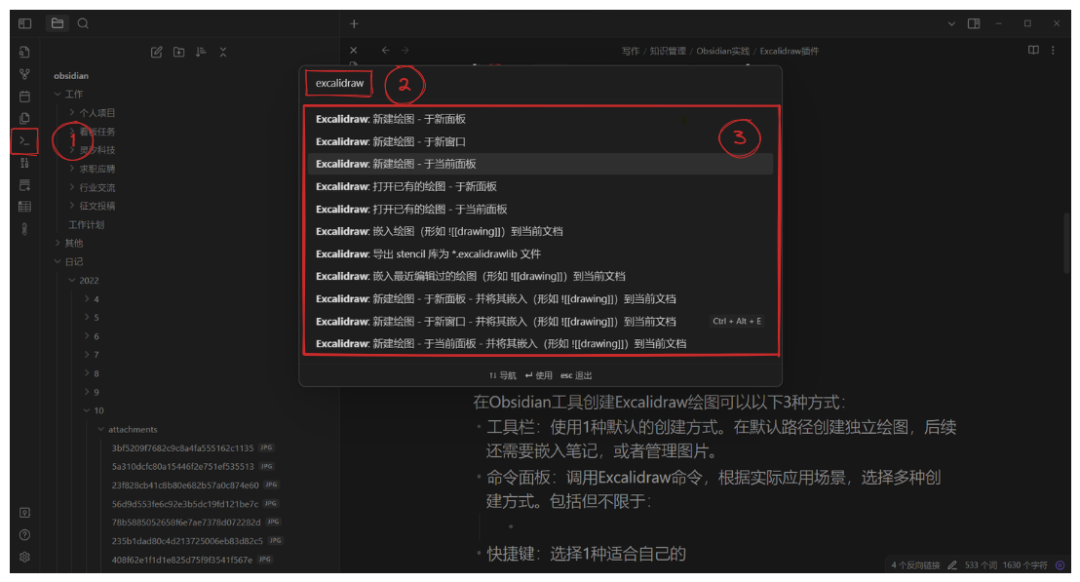Expand month folder 9 under 2022
The image size is (1080, 582).
87,392
